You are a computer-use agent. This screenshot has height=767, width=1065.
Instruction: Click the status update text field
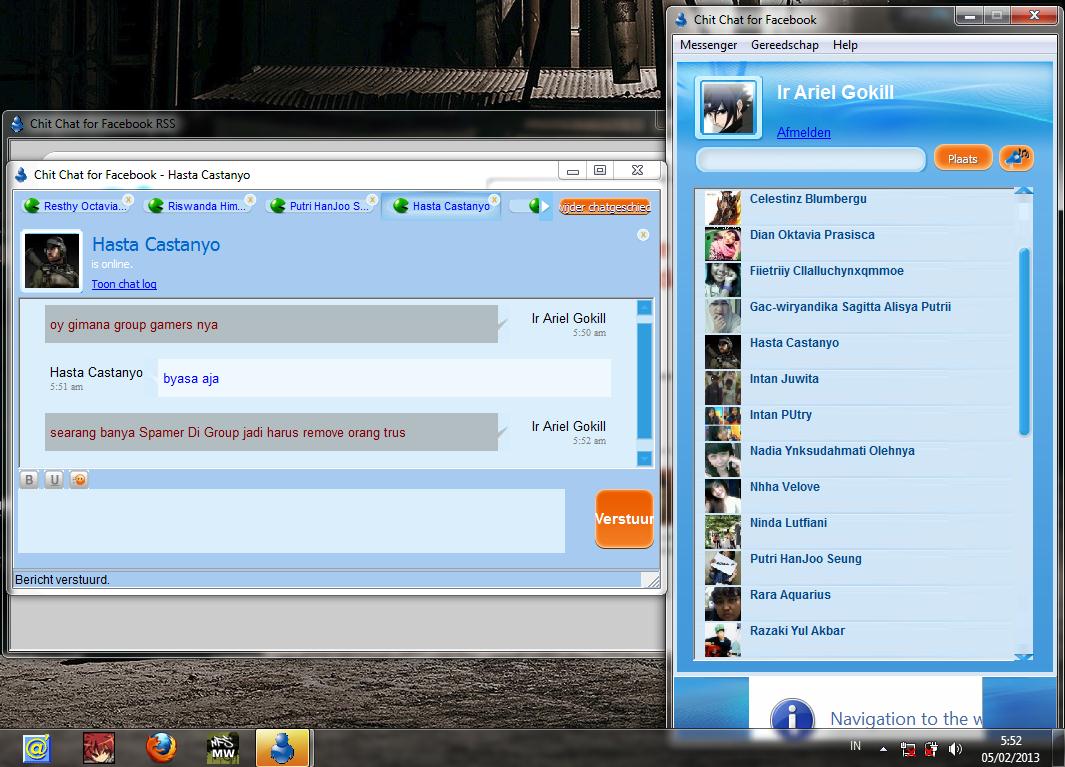click(x=811, y=160)
